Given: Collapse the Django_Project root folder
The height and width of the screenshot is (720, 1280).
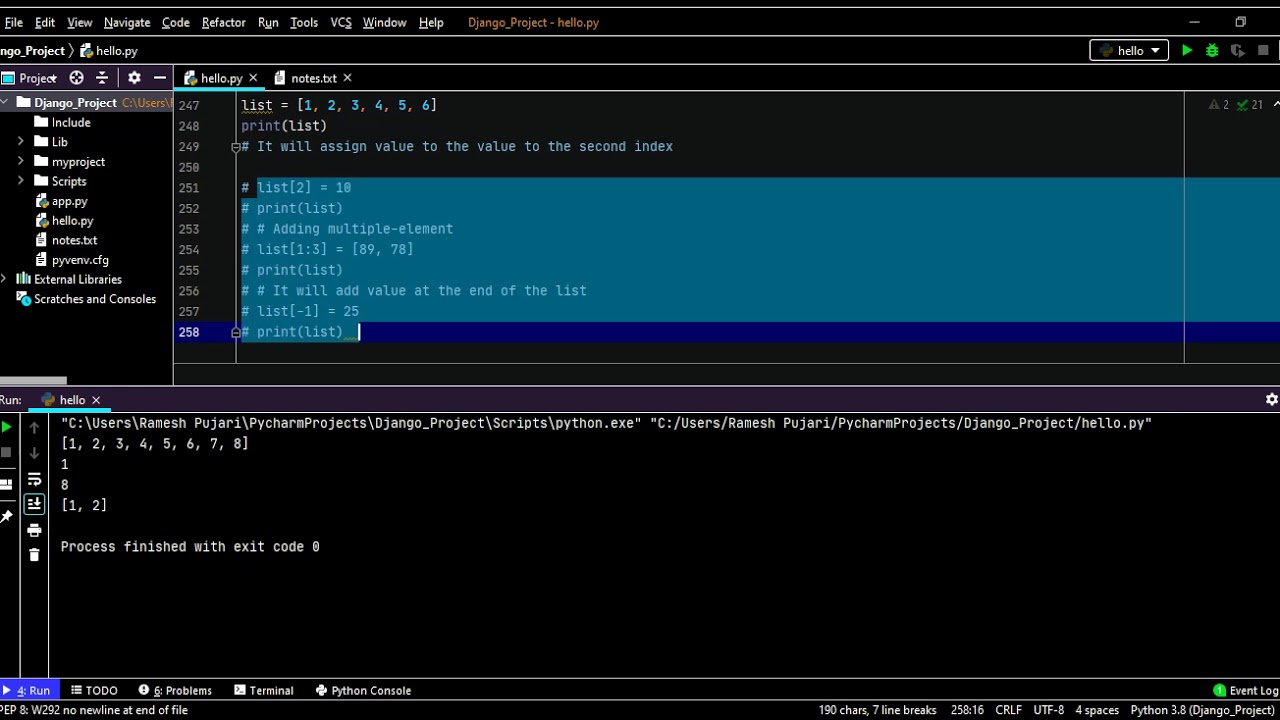Looking at the screenshot, I should [5, 103].
